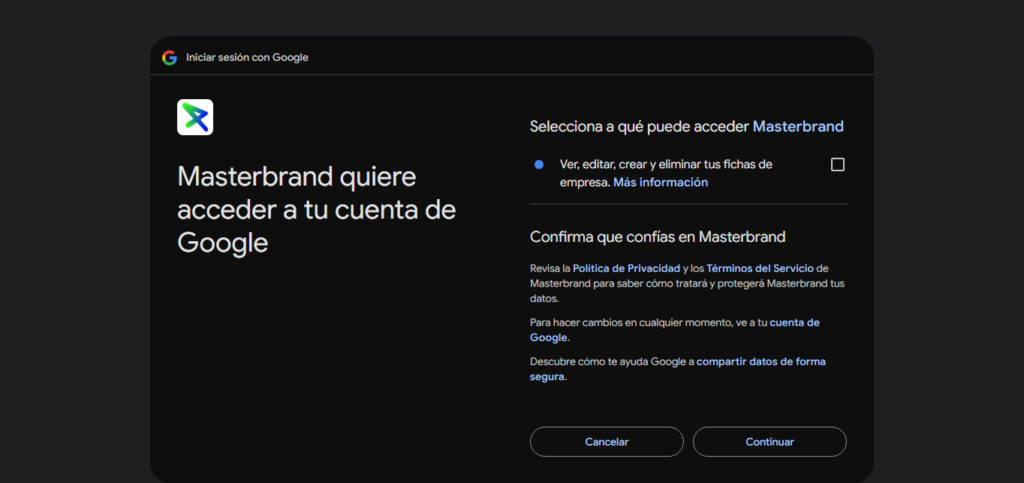Viewport: 1024px width, 483px height.
Task: Click the "Confirma que confías en Masterbrand" heading
Action: point(657,237)
